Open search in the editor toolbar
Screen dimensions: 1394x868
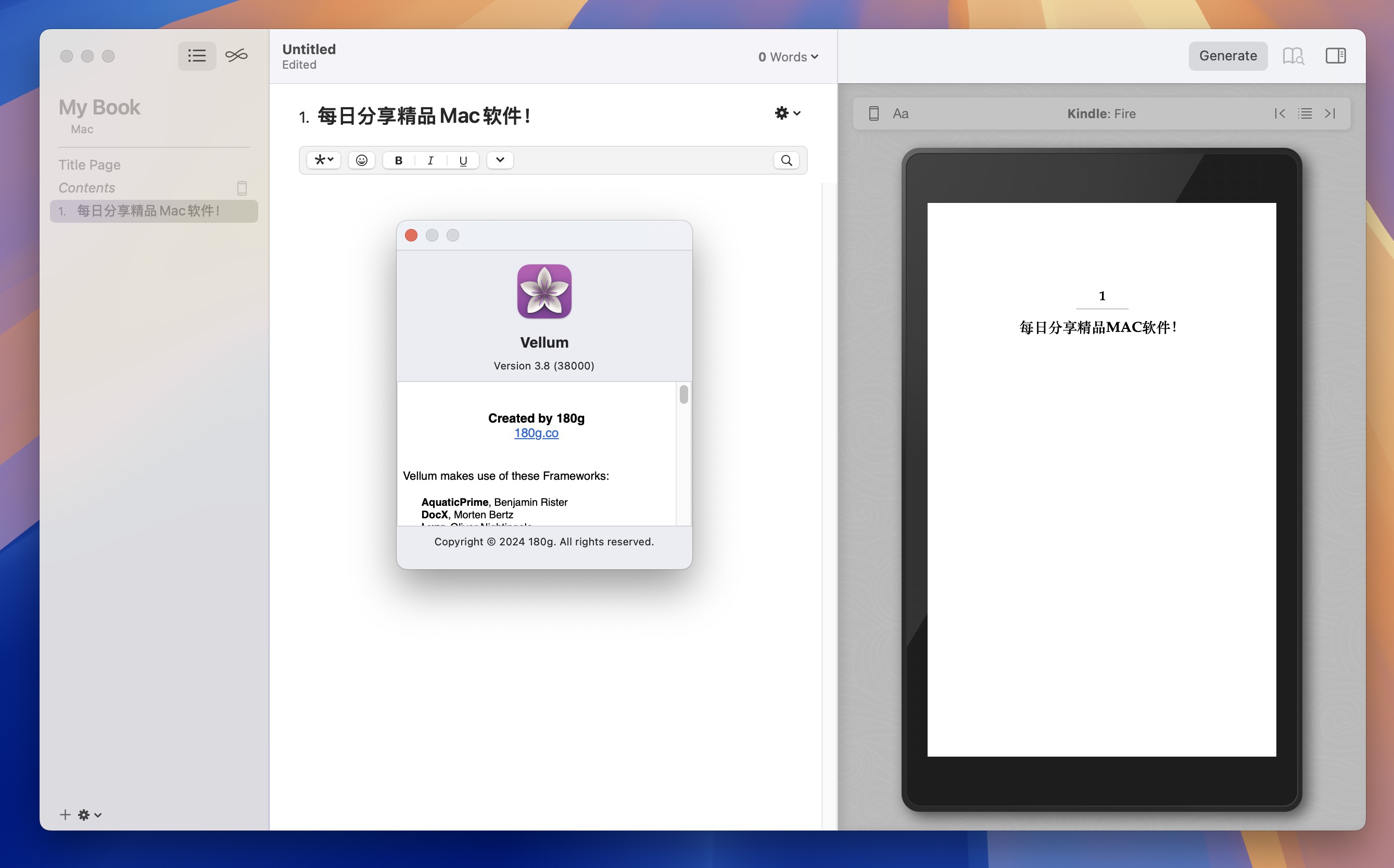(x=786, y=160)
